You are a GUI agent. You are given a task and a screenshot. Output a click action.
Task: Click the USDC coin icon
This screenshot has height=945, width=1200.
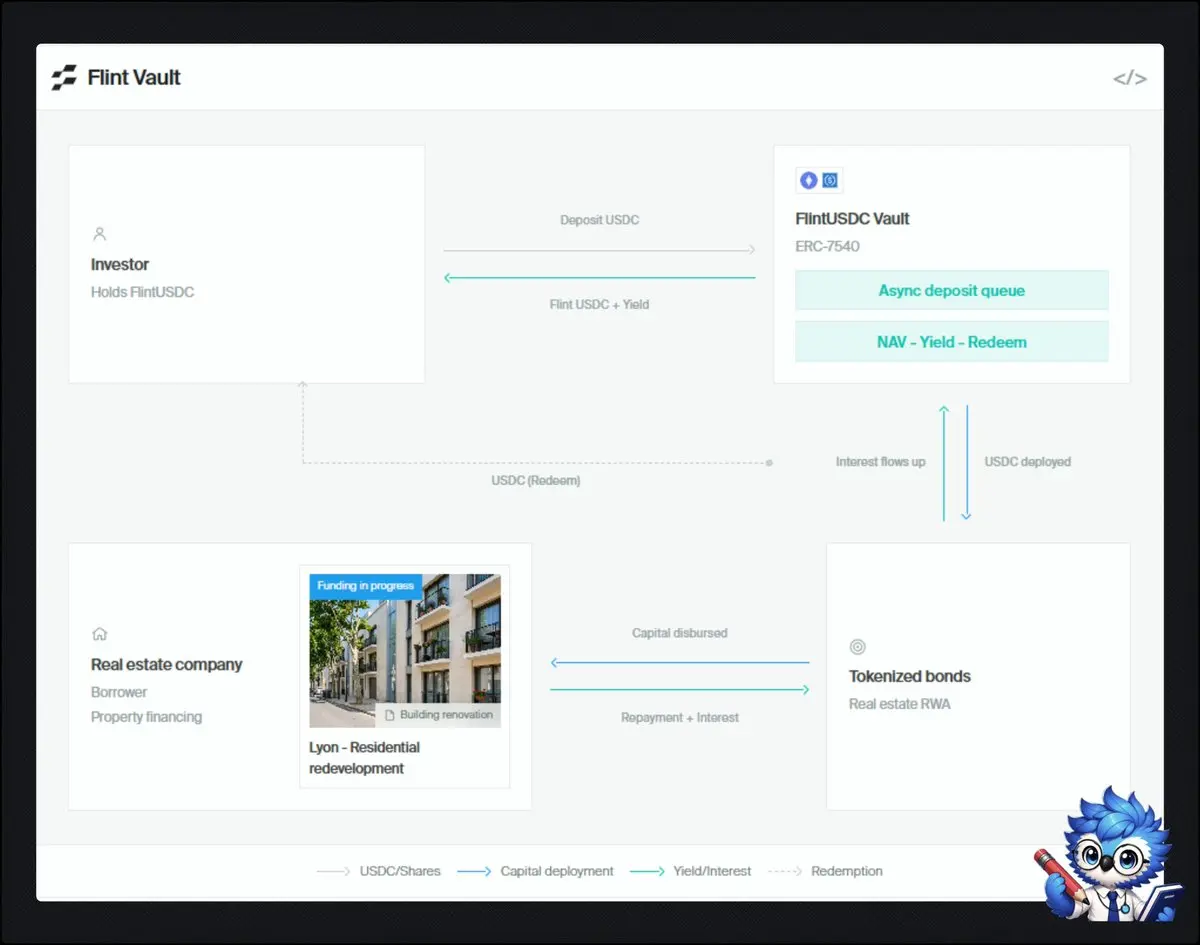pos(831,181)
